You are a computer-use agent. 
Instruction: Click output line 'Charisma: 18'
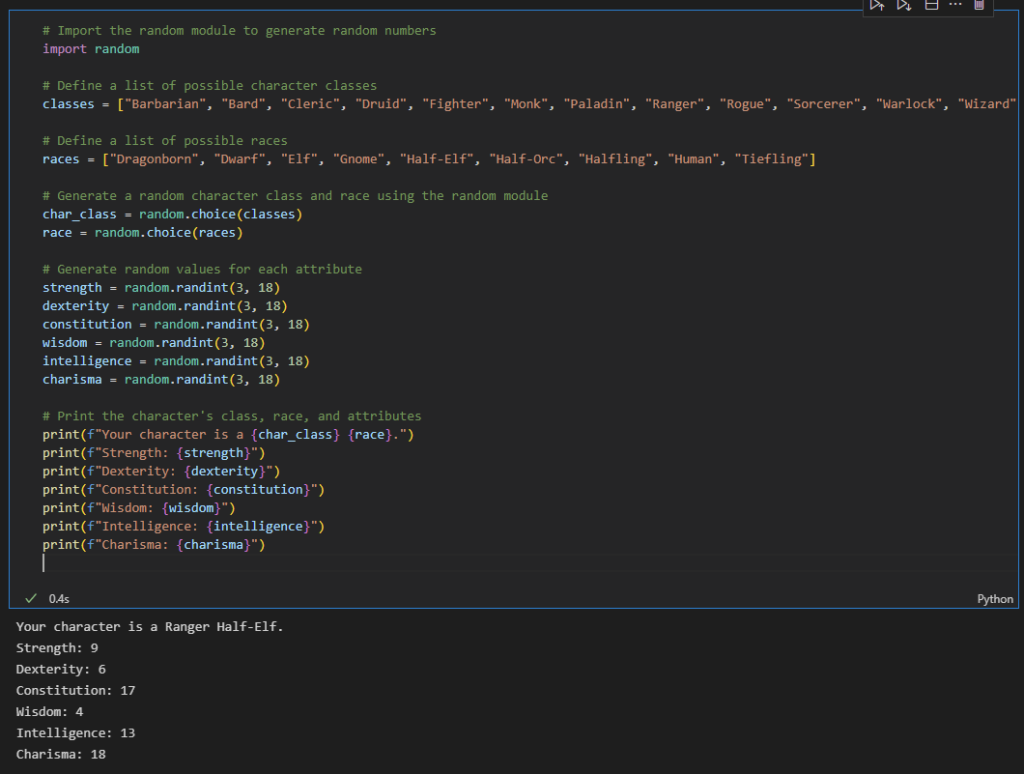pyautogui.click(x=61, y=754)
